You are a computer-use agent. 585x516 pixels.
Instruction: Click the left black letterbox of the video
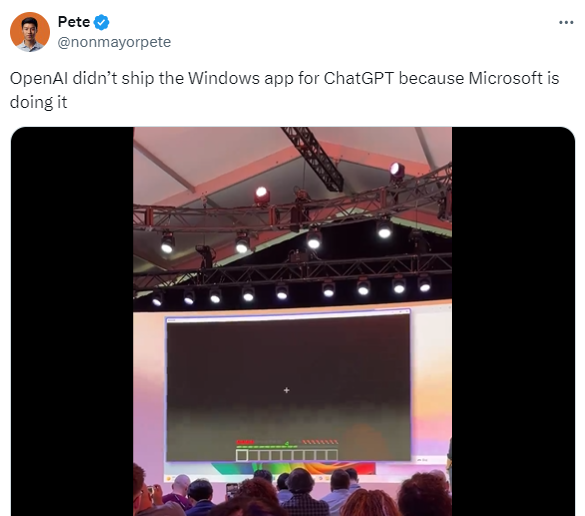[x=72, y=321]
